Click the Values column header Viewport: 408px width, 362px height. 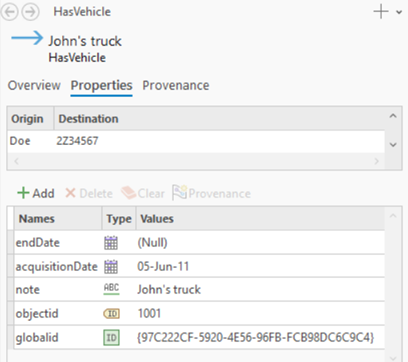tap(260, 219)
